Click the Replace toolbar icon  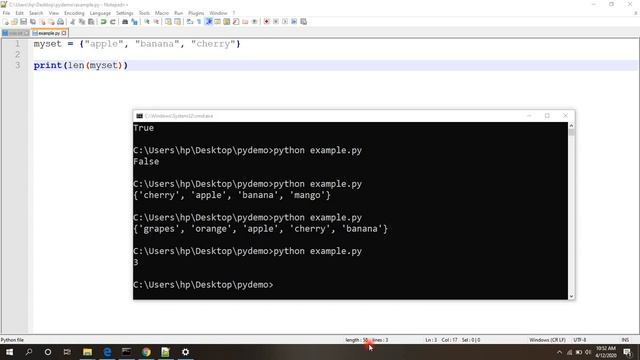point(134,22)
